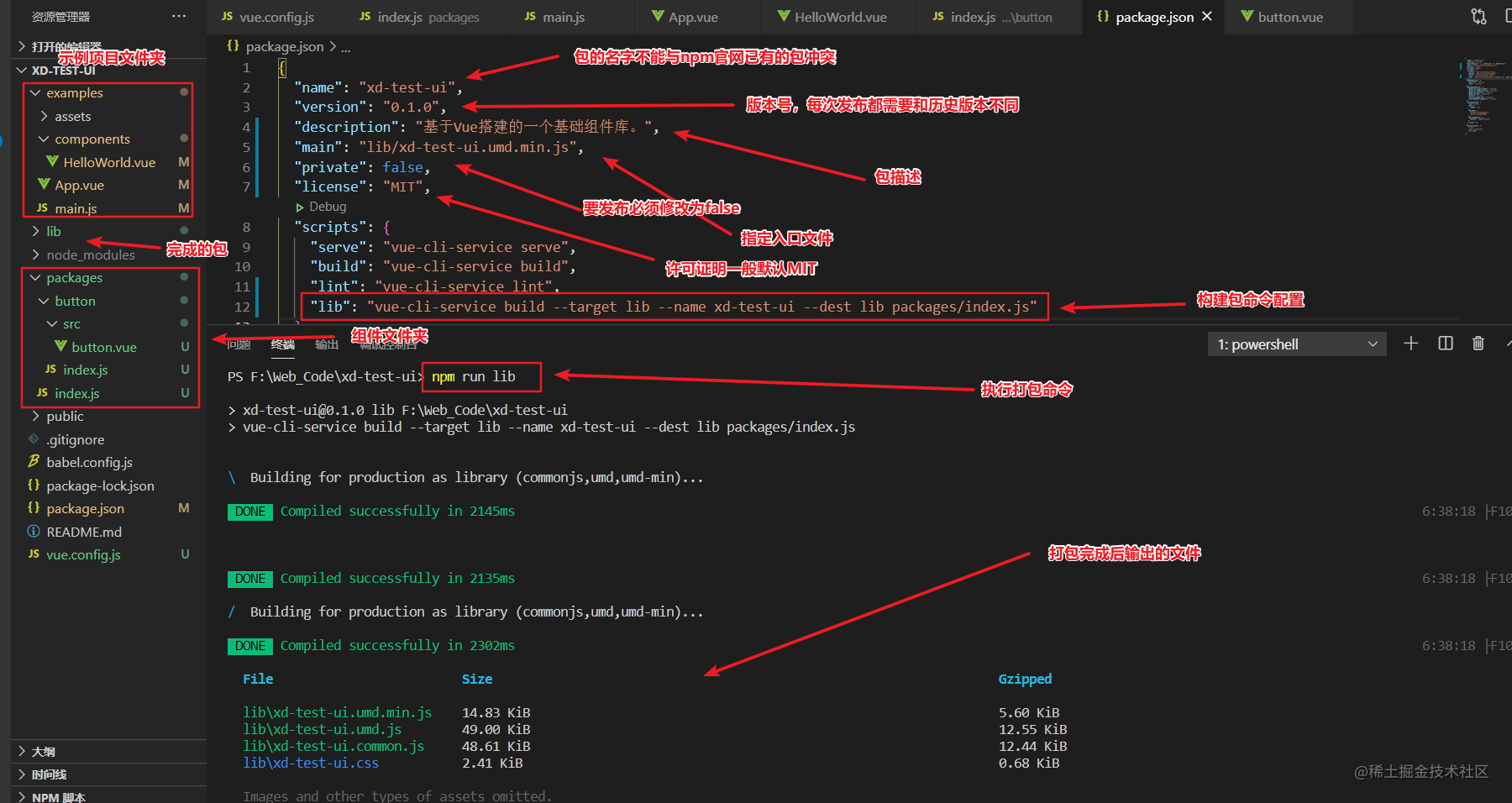Split the terminal panel

point(1446,344)
